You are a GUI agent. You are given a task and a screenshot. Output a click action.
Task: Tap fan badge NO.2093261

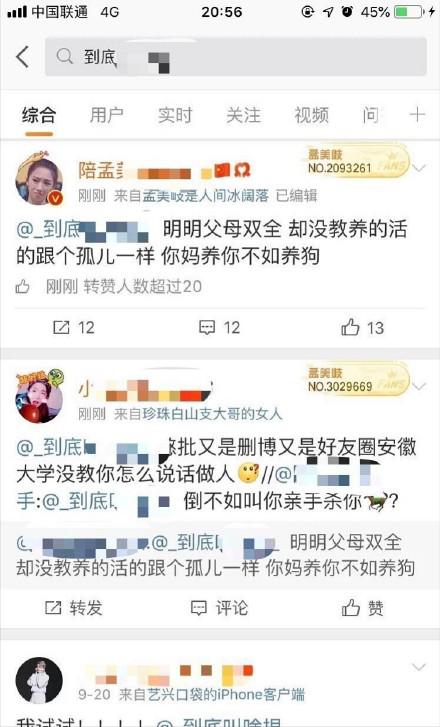pyautogui.click(x=357, y=161)
